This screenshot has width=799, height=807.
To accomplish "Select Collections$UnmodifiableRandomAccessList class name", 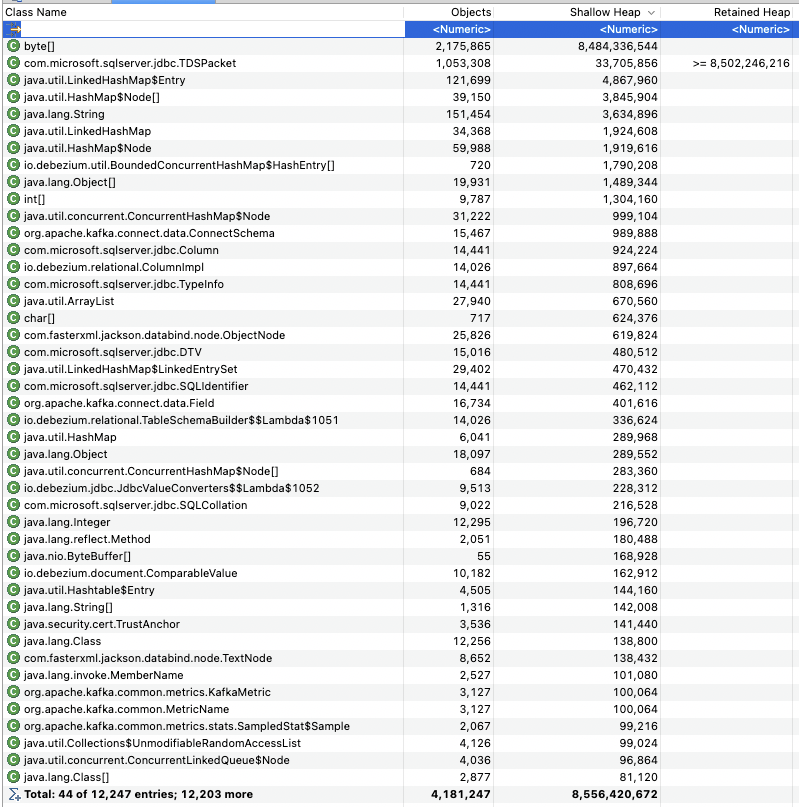I will click(162, 743).
